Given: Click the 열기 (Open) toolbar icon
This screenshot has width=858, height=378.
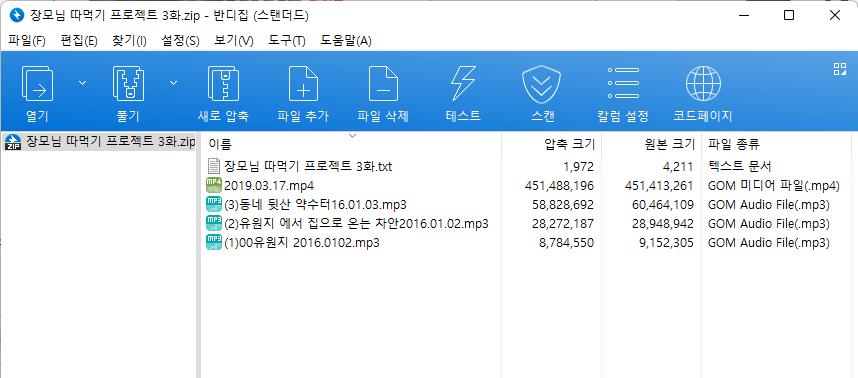Looking at the screenshot, I should [37, 84].
